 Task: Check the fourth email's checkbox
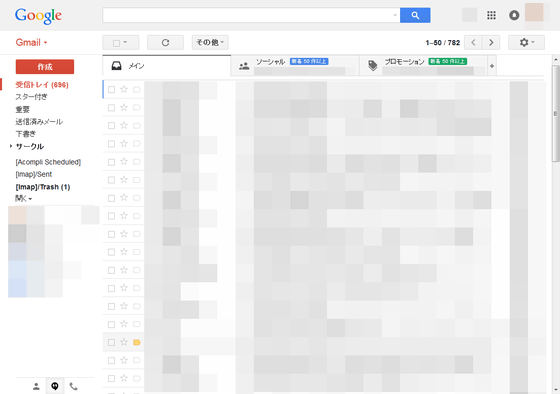click(111, 144)
